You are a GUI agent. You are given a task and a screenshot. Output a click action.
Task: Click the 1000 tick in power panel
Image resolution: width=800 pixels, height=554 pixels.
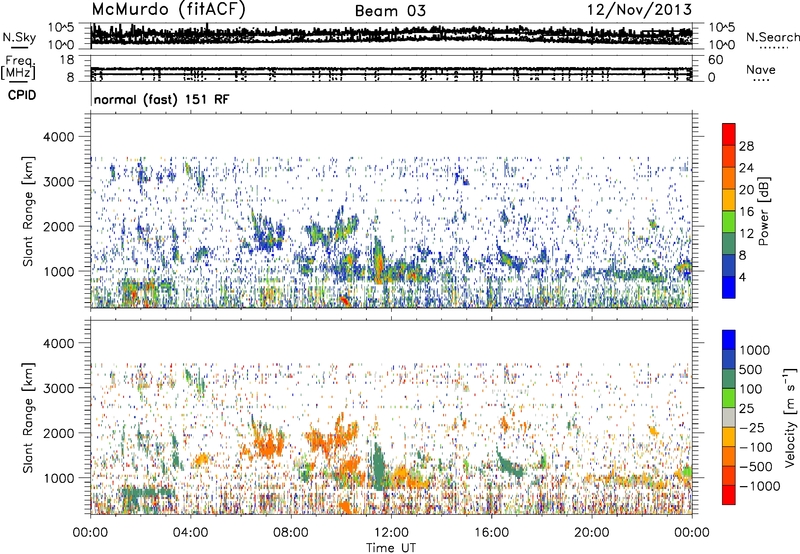[59, 271]
